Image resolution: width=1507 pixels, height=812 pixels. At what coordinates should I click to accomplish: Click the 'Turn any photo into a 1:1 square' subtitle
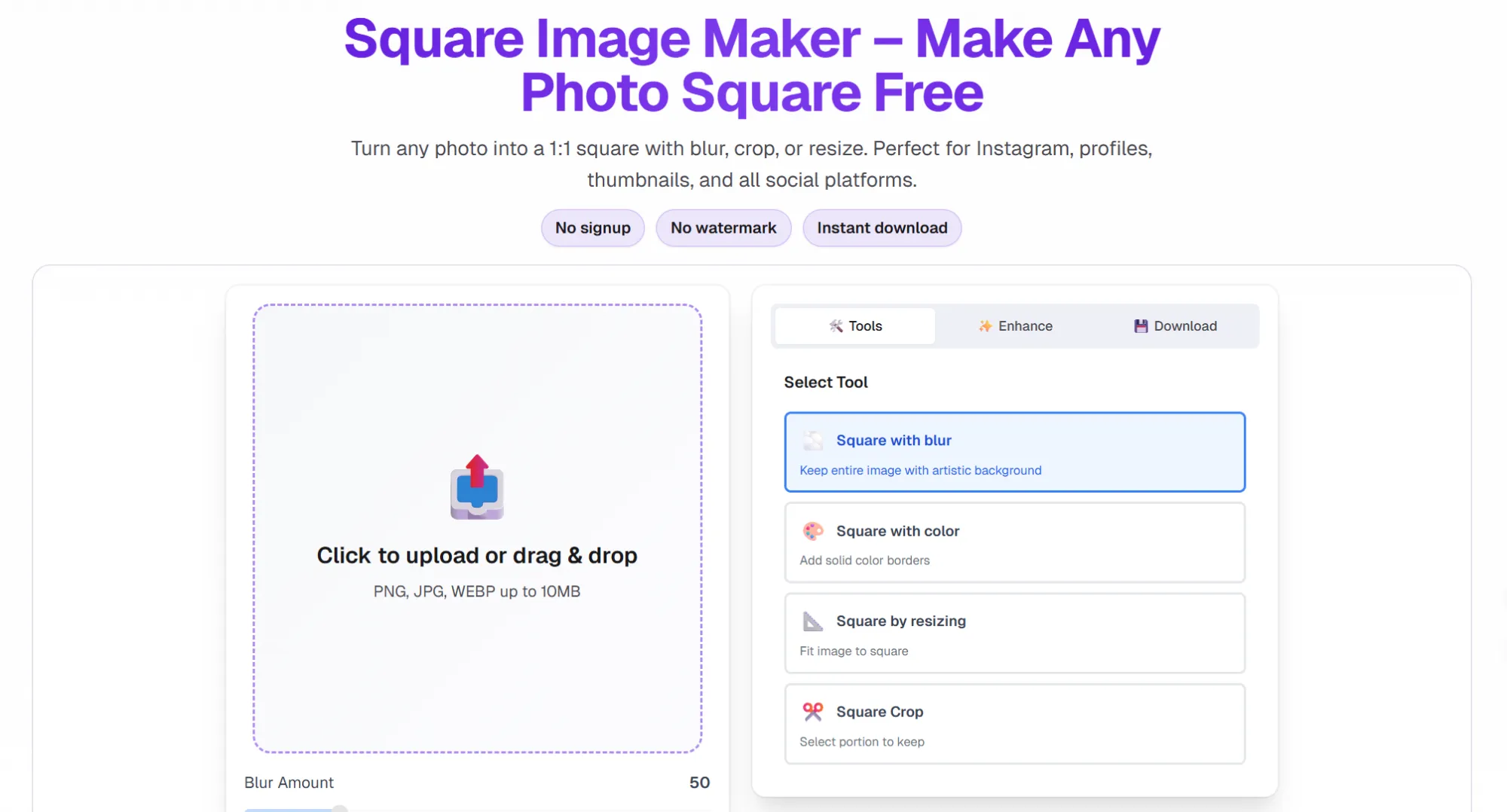coord(752,164)
